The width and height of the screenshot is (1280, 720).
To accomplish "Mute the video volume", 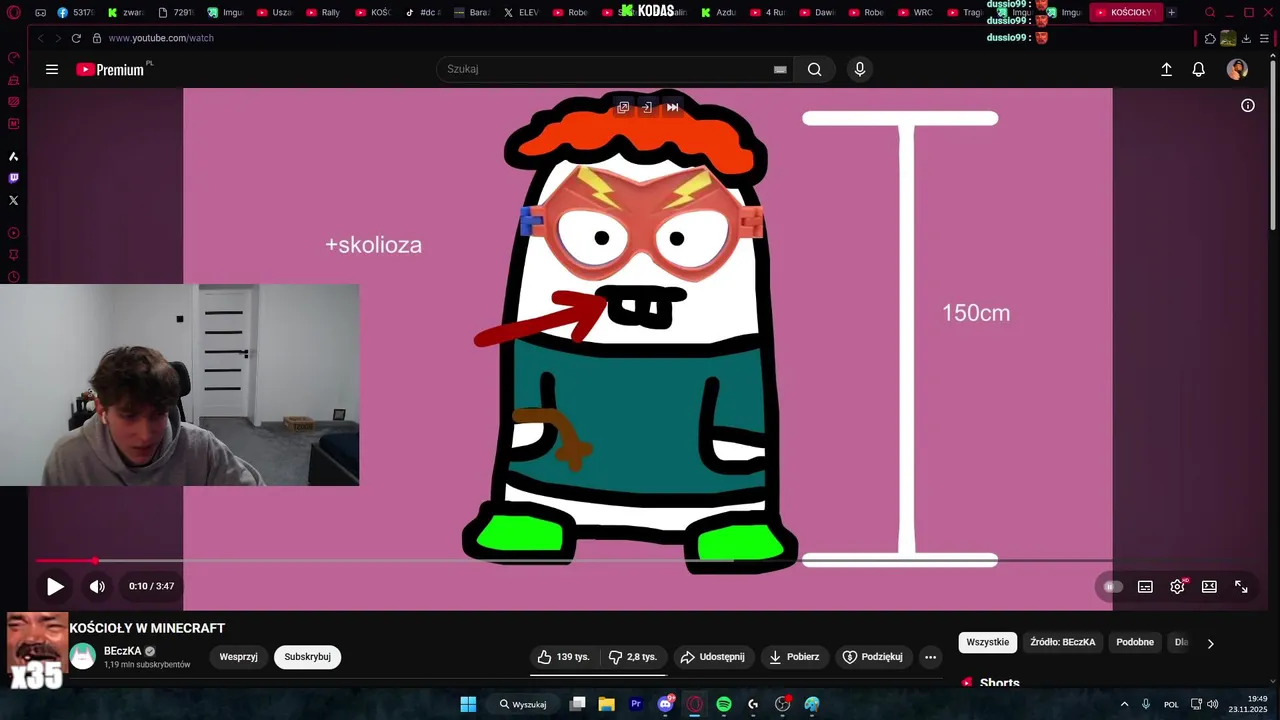I will click(x=97, y=587).
